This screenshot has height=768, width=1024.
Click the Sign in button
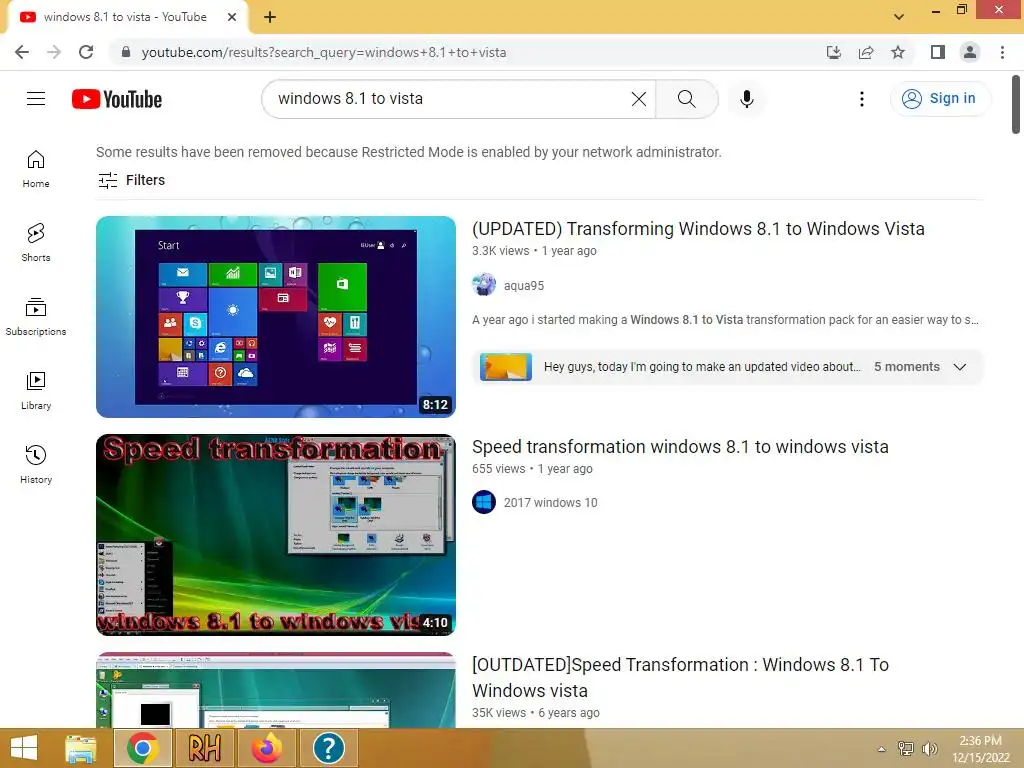[940, 99]
